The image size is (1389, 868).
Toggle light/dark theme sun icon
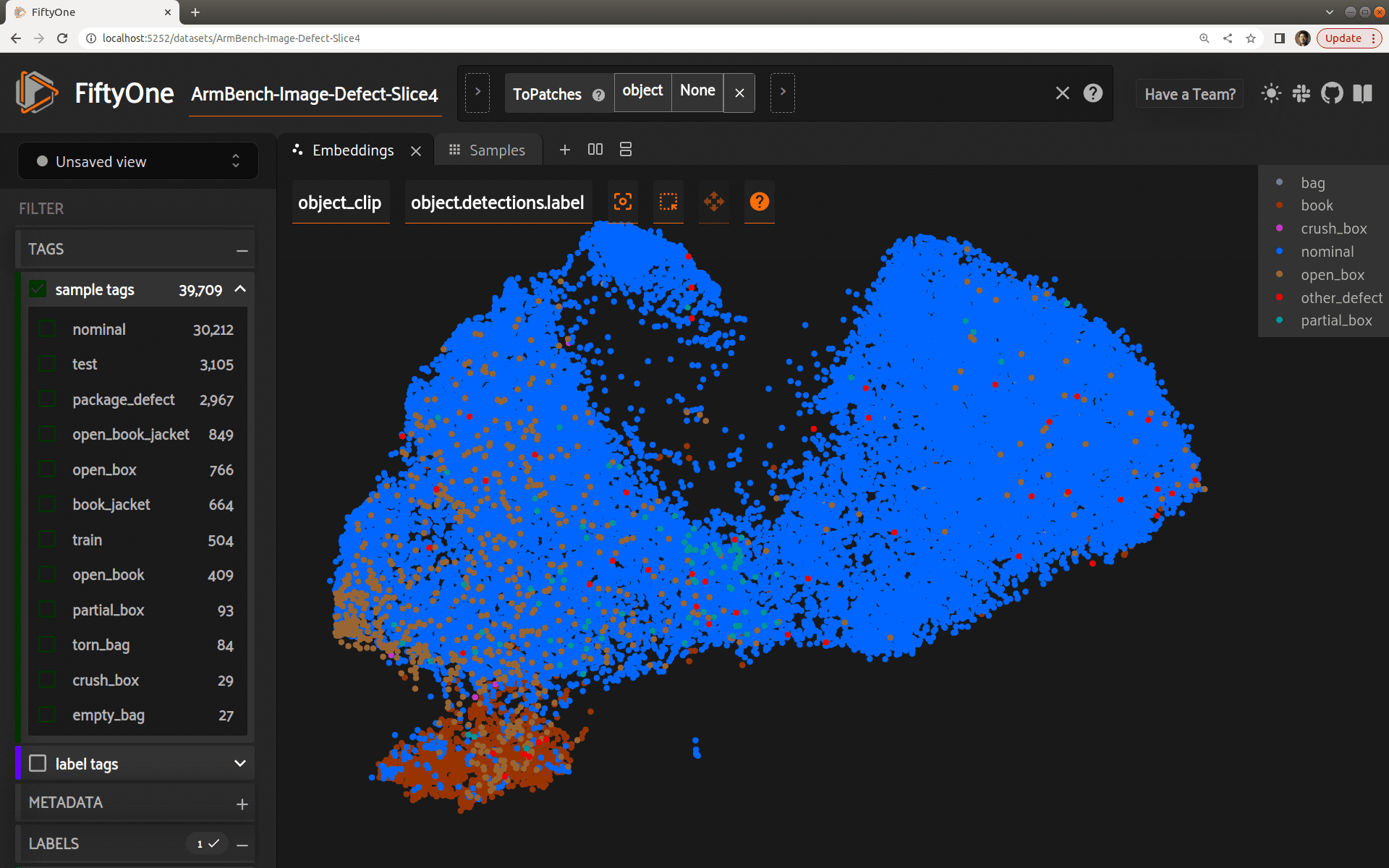point(1271,93)
